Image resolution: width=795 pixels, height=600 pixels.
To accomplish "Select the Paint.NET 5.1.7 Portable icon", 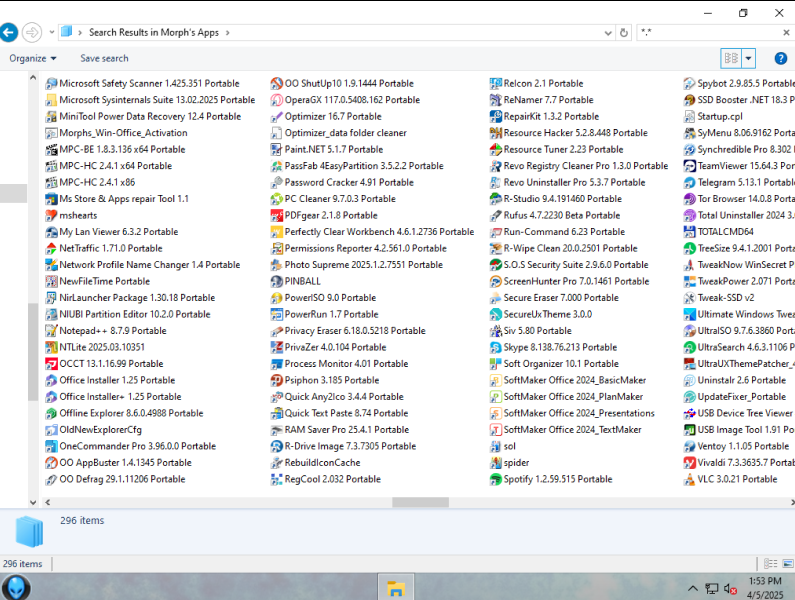I will (276, 150).
